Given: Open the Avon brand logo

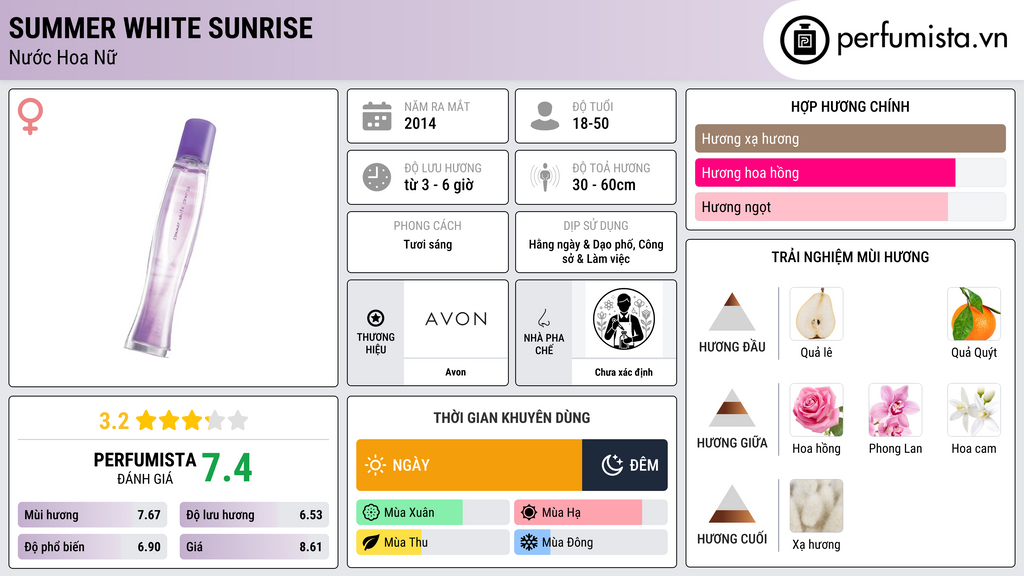Looking at the screenshot, I should point(456,319).
